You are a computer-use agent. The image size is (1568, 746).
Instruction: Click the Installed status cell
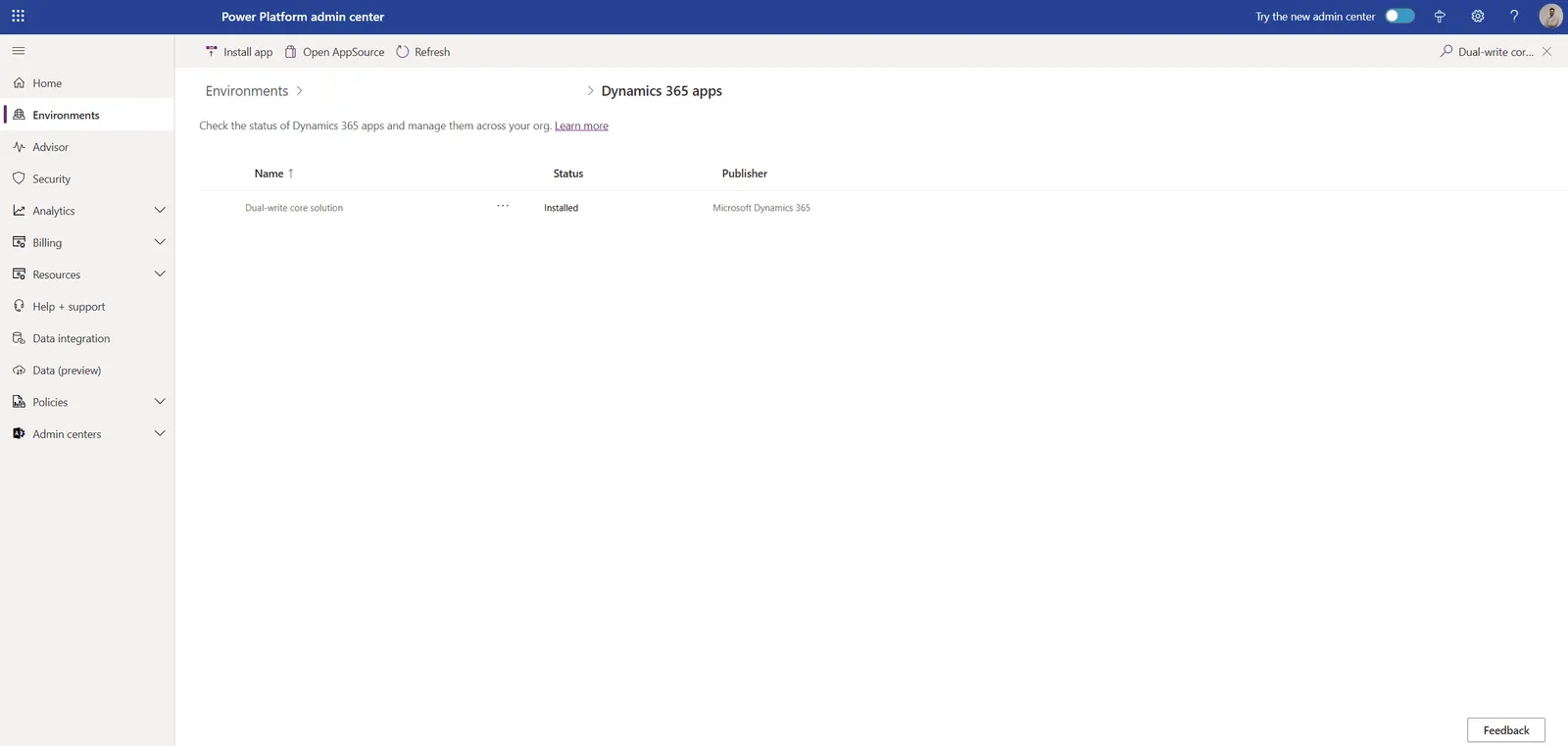tap(562, 208)
